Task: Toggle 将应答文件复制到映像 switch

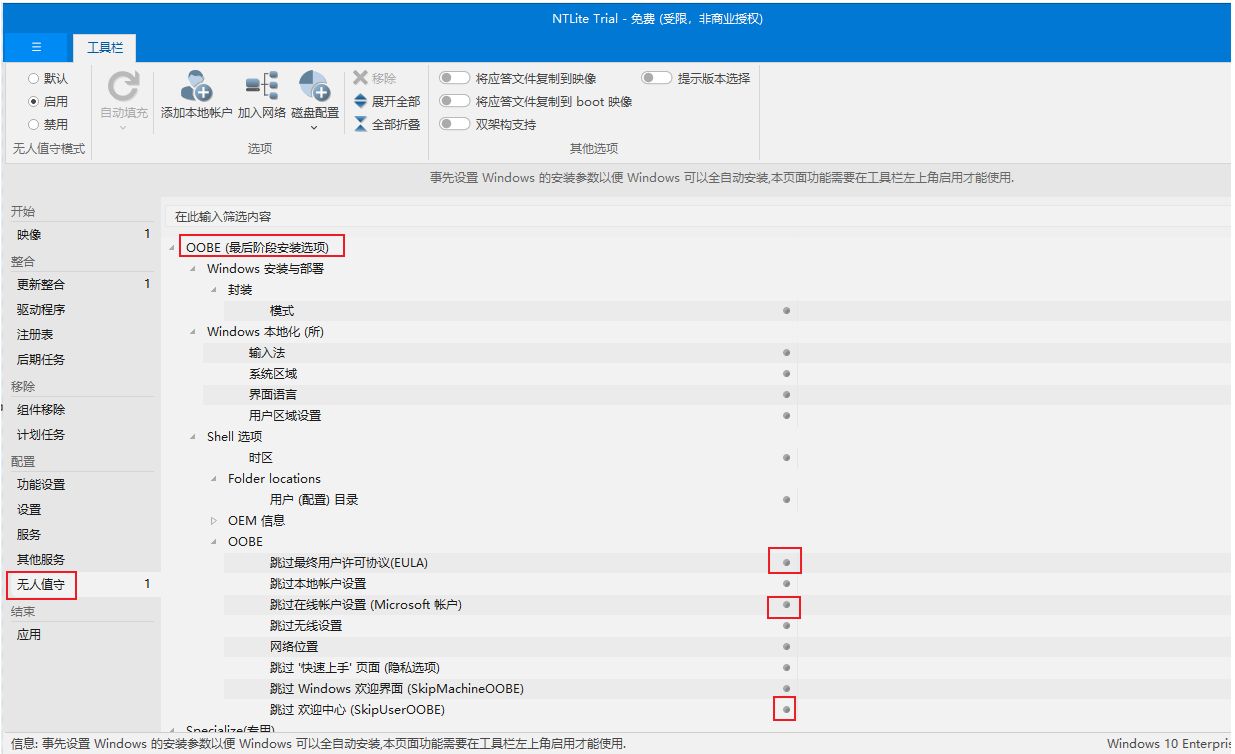Action: point(455,78)
